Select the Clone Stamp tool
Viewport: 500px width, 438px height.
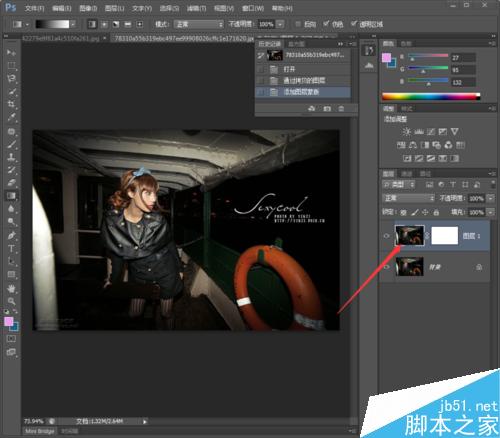tap(11, 157)
